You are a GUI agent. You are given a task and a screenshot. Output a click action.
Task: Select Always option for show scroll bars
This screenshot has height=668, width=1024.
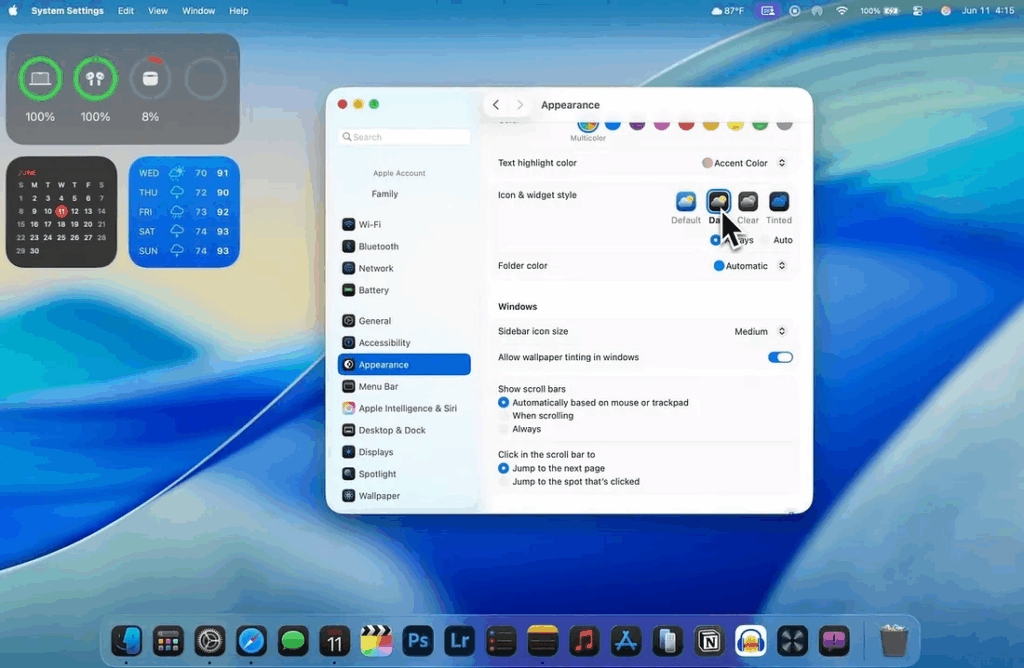(x=504, y=429)
